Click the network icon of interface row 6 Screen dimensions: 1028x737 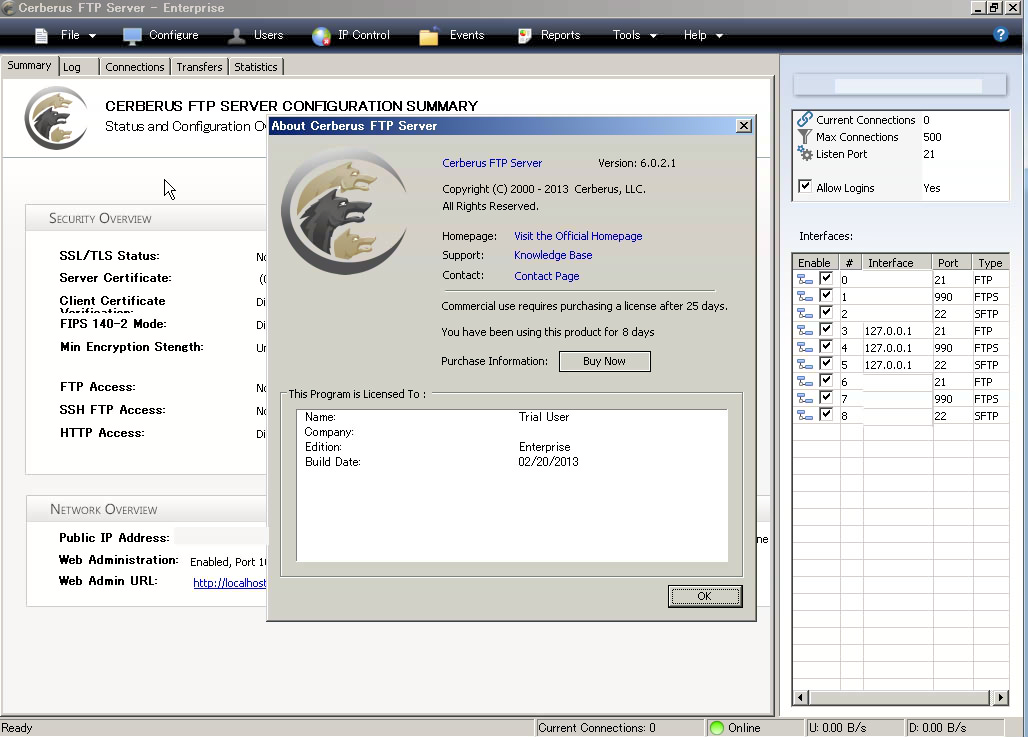[x=804, y=382]
